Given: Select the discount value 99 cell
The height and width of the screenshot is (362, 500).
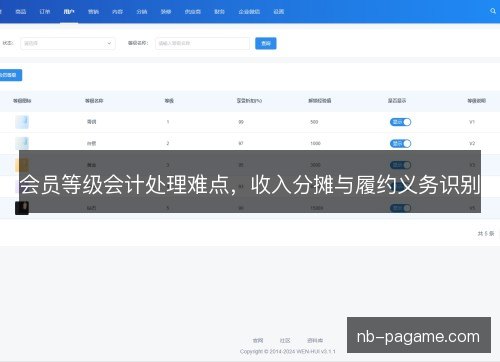Looking at the screenshot, I should pyautogui.click(x=241, y=122).
